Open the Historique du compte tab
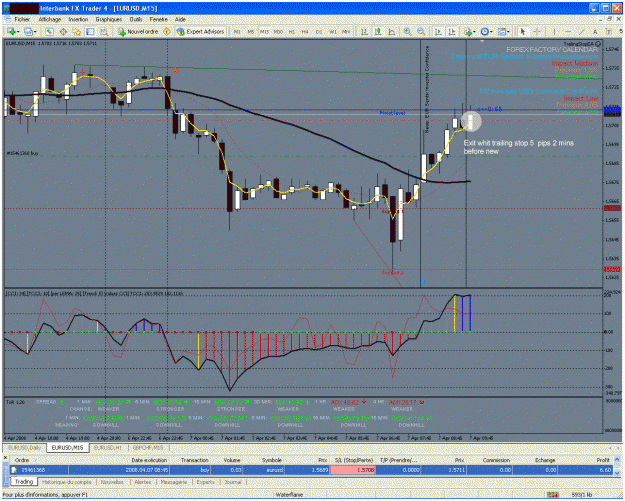625x501 pixels. [67, 482]
